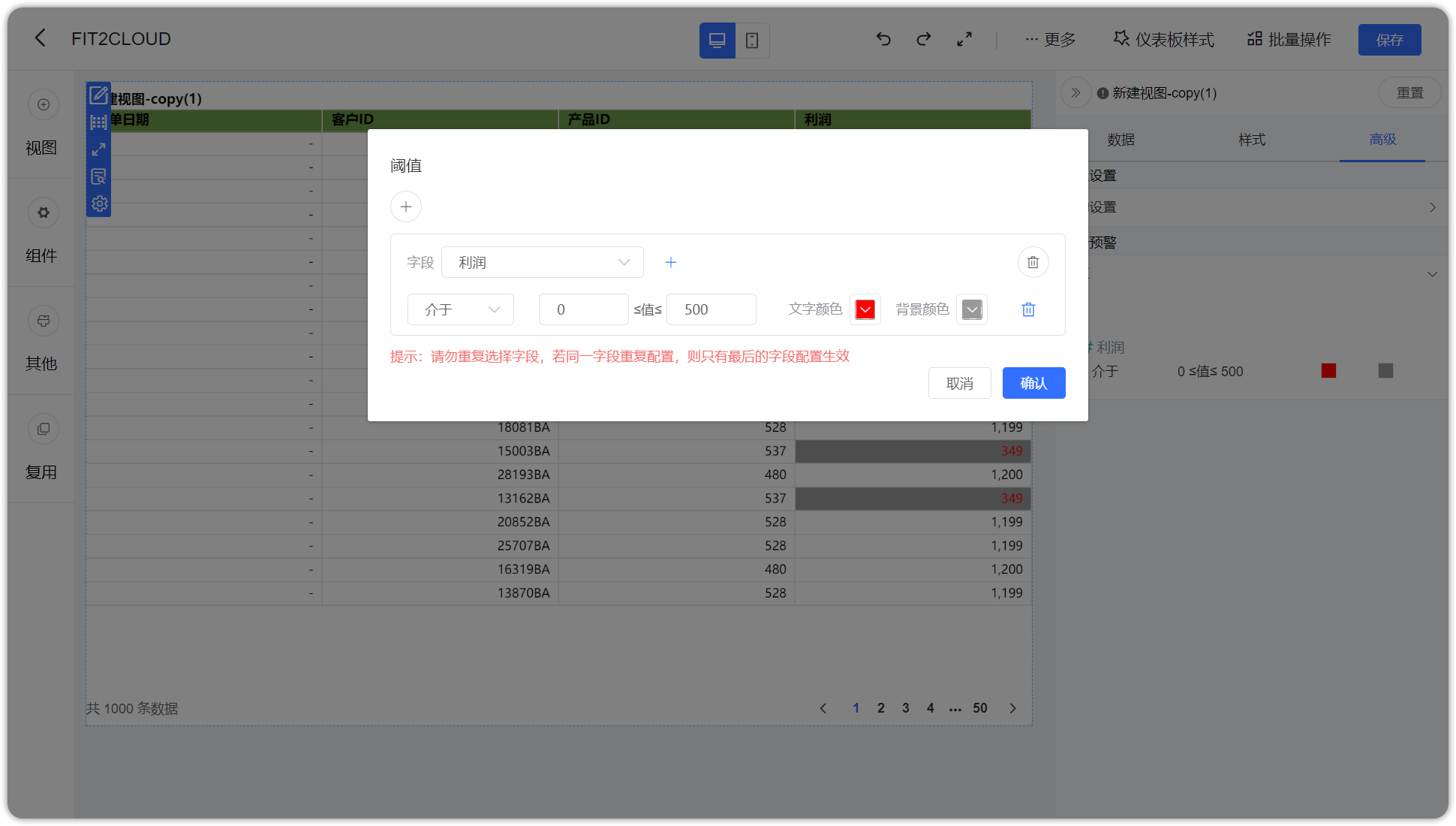The width and height of the screenshot is (1456, 826).
Task: Open the 介于 operator dropdown
Action: tap(461, 309)
